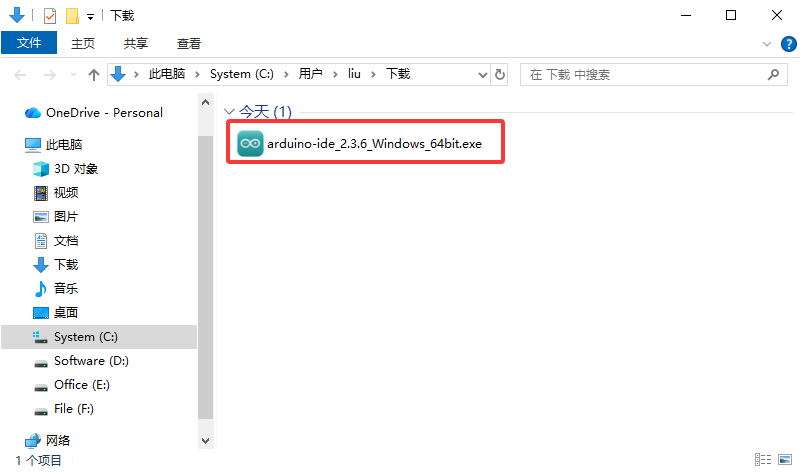This screenshot has height=473, width=801.
Task: Select the System (C:) drive
Action: (99, 337)
